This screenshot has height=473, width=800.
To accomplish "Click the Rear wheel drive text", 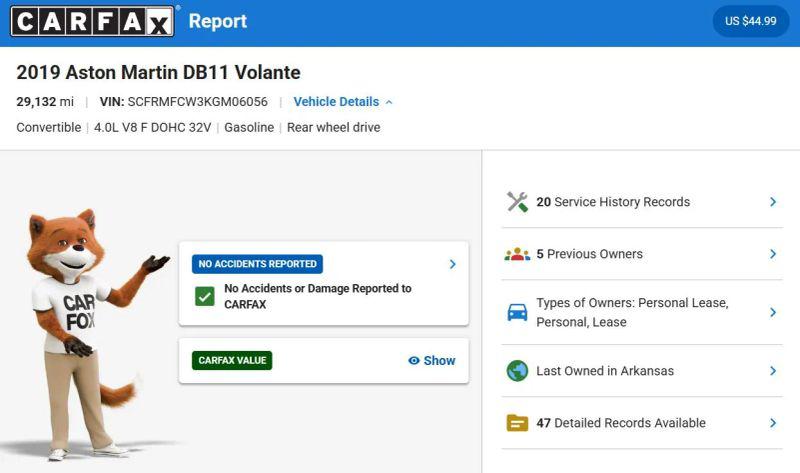I will [334, 127].
